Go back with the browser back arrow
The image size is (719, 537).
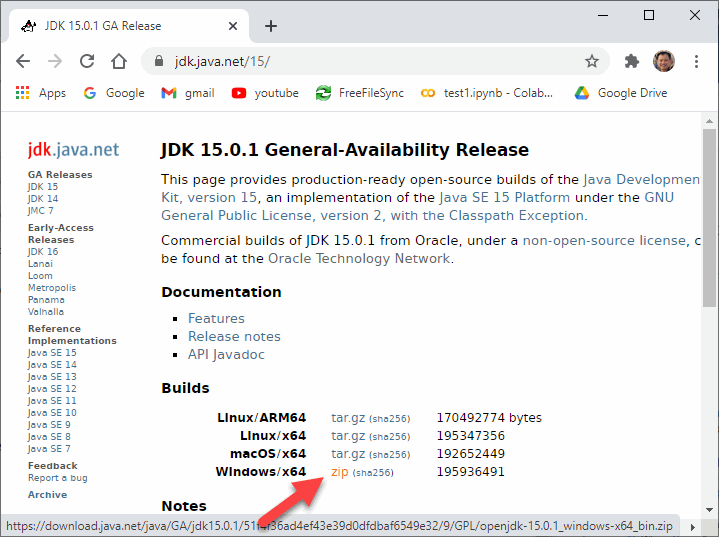click(x=23, y=61)
